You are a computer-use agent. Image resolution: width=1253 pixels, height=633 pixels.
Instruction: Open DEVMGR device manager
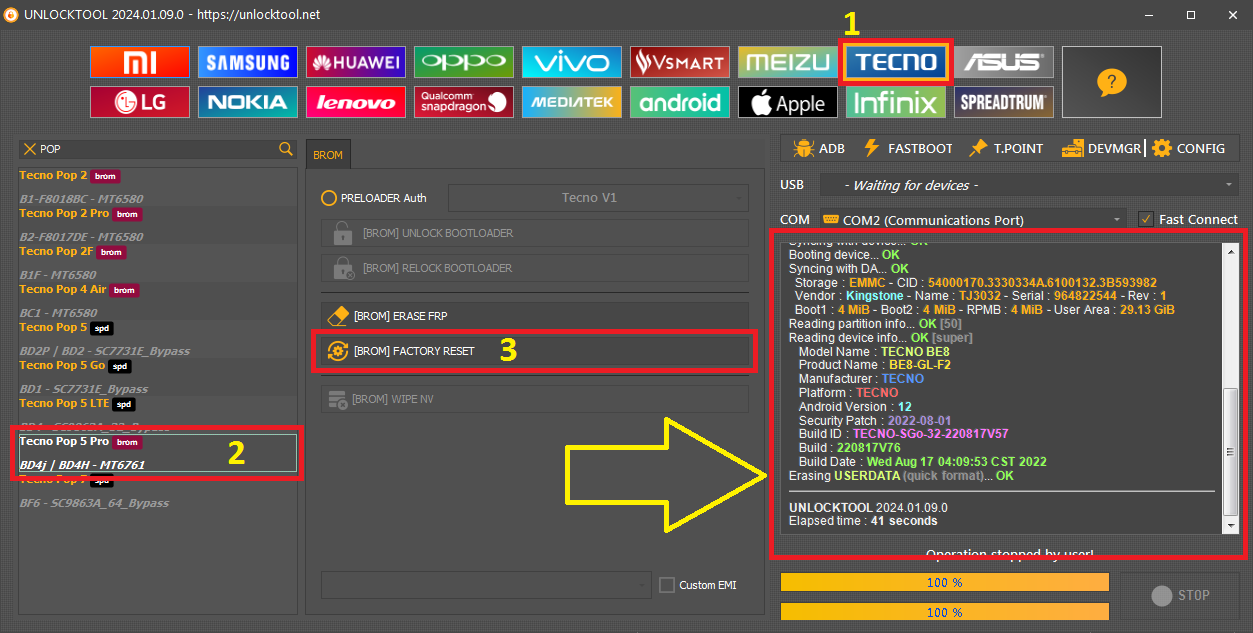tap(1101, 148)
